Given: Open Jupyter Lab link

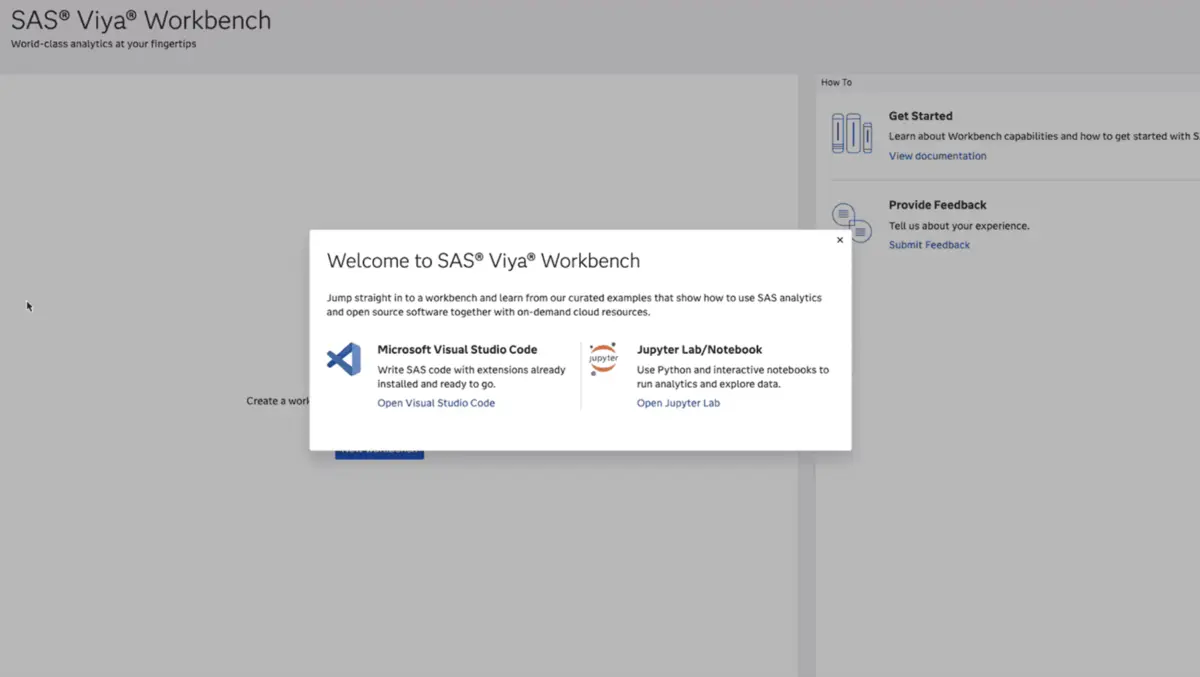Looking at the screenshot, I should coord(678,403).
